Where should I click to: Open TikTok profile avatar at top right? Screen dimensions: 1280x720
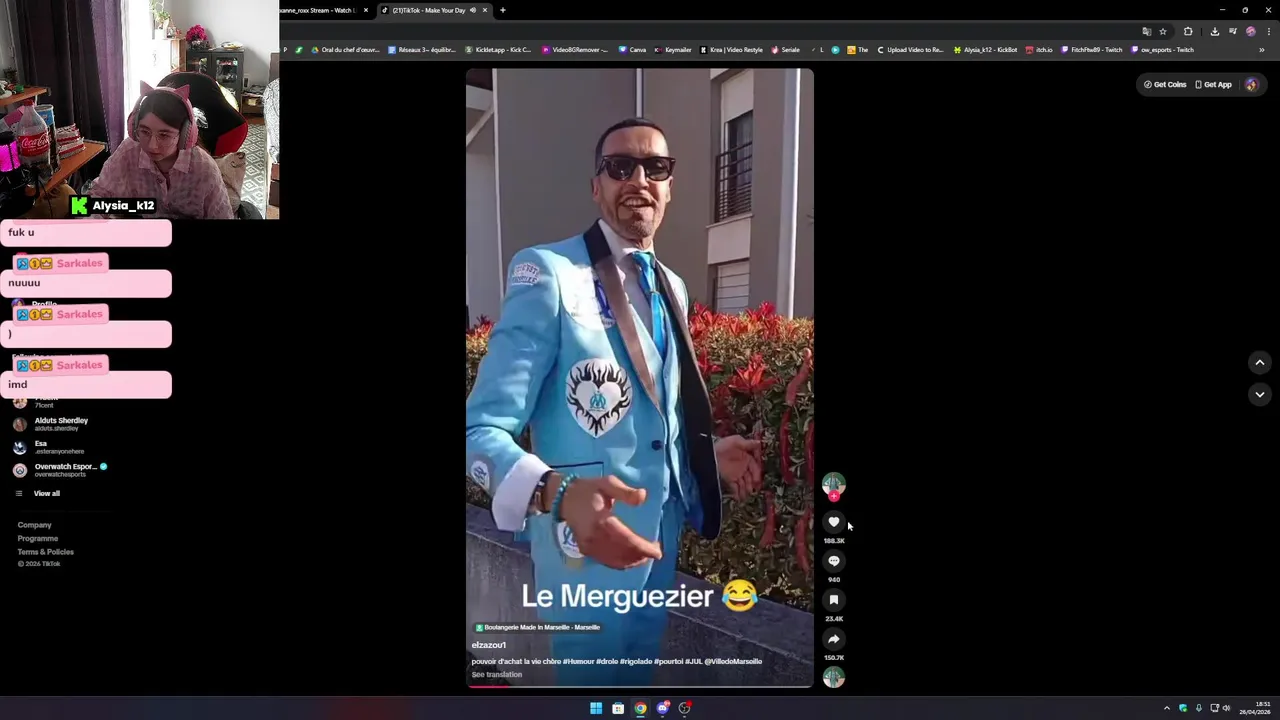(x=1251, y=85)
